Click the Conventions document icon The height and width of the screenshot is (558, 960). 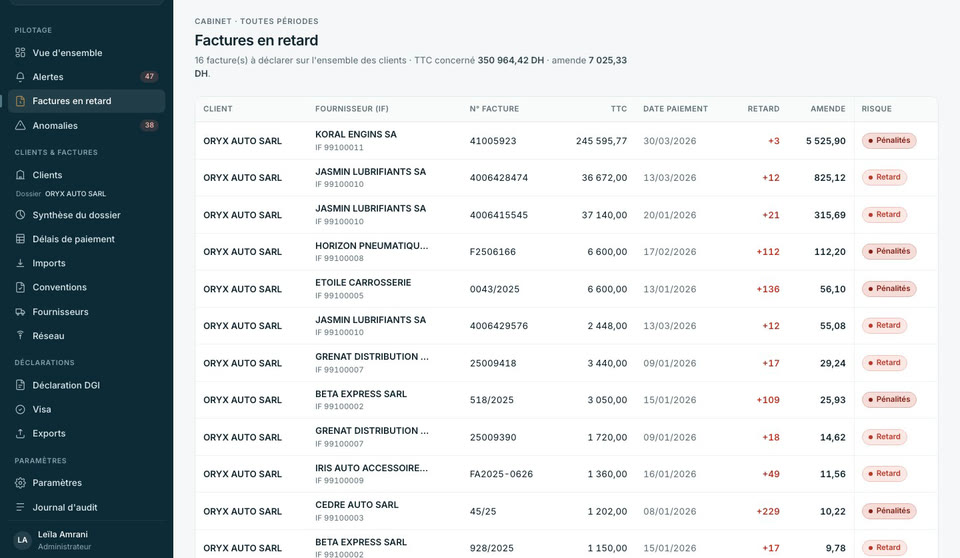click(20, 287)
